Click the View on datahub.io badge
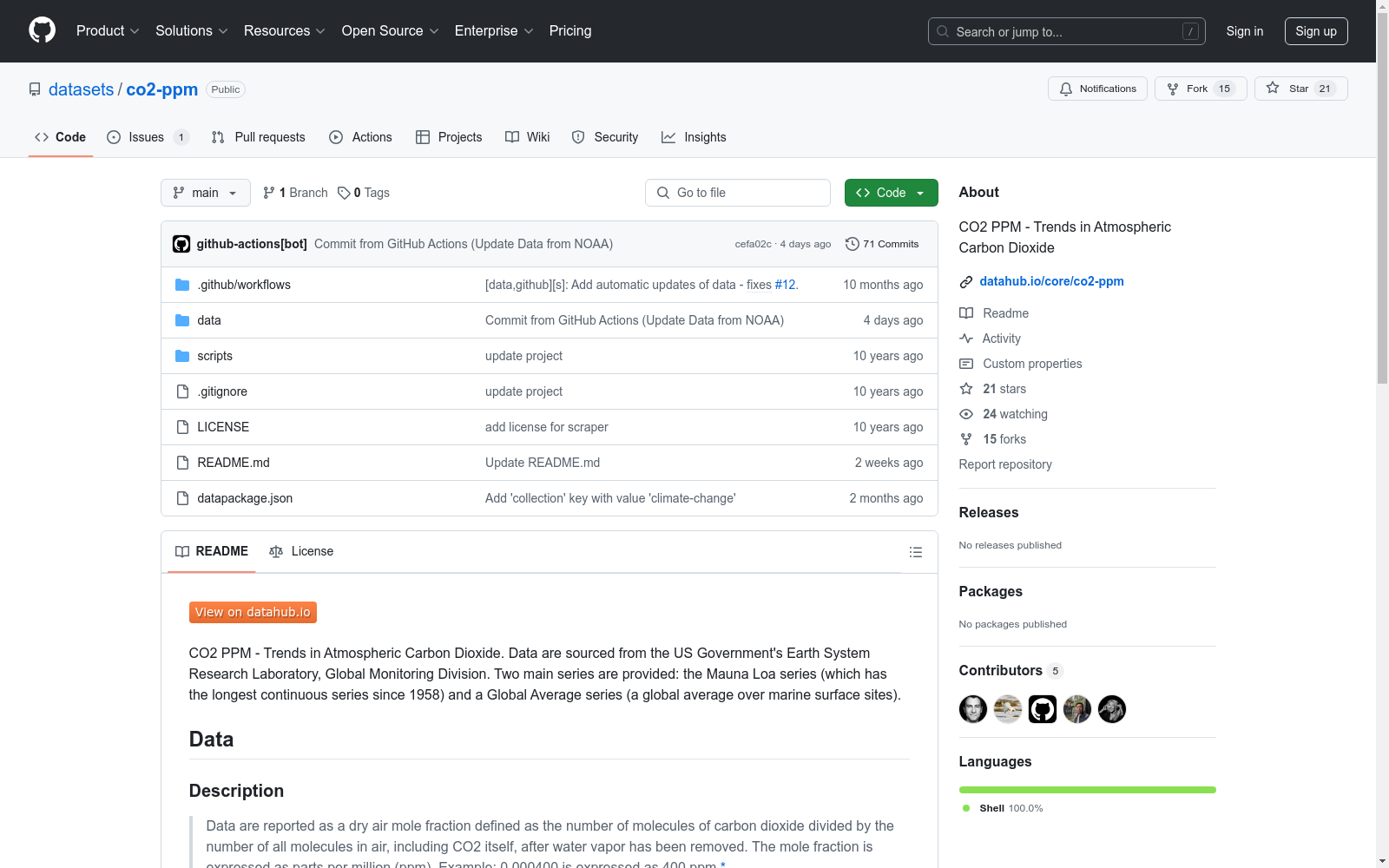Screen dimensions: 1389x868 point(253,613)
